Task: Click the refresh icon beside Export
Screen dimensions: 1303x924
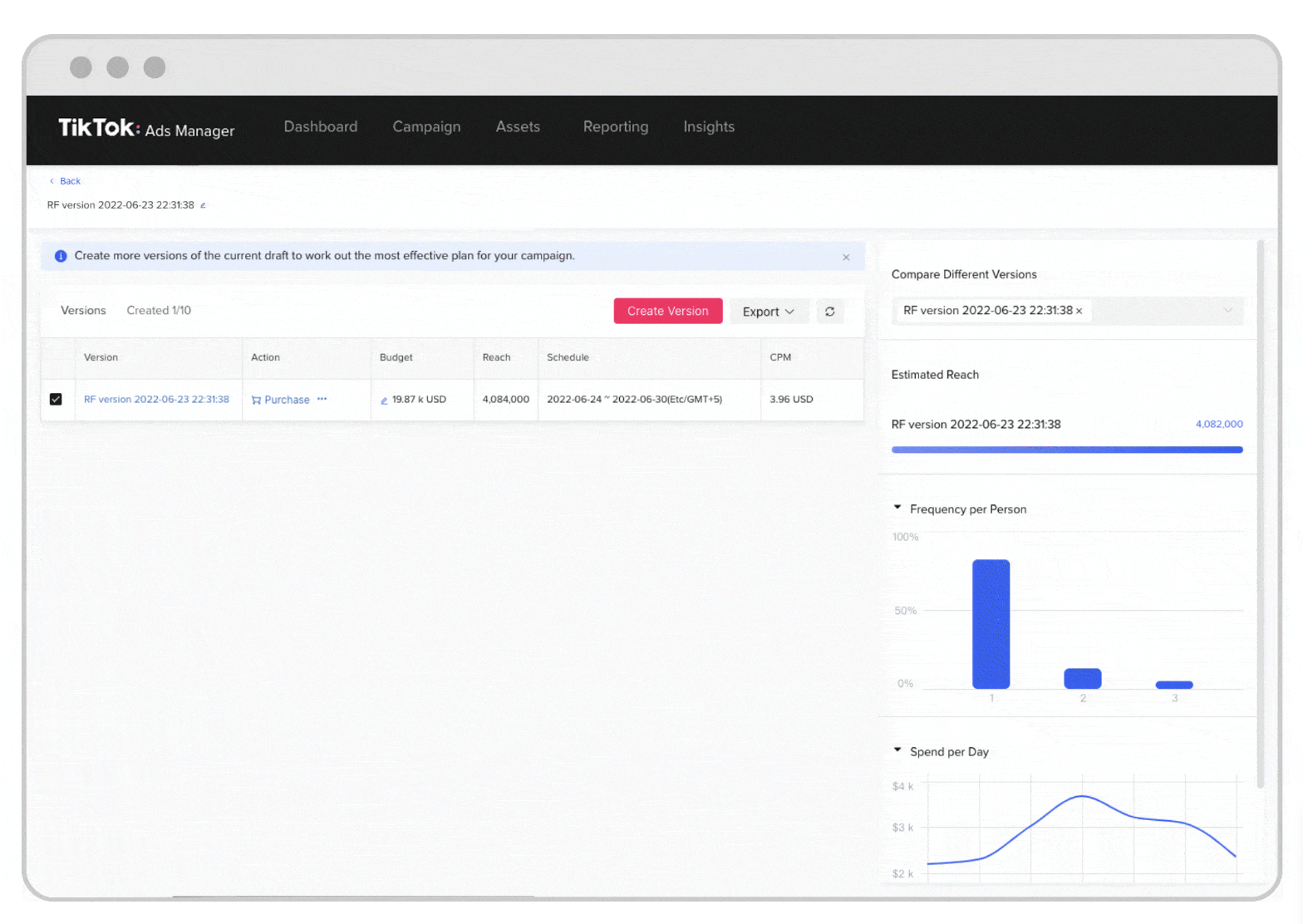Action: coord(829,312)
